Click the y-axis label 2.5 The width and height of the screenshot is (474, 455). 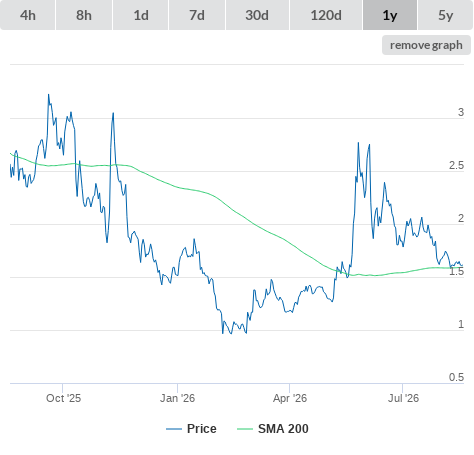pyautogui.click(x=456, y=165)
